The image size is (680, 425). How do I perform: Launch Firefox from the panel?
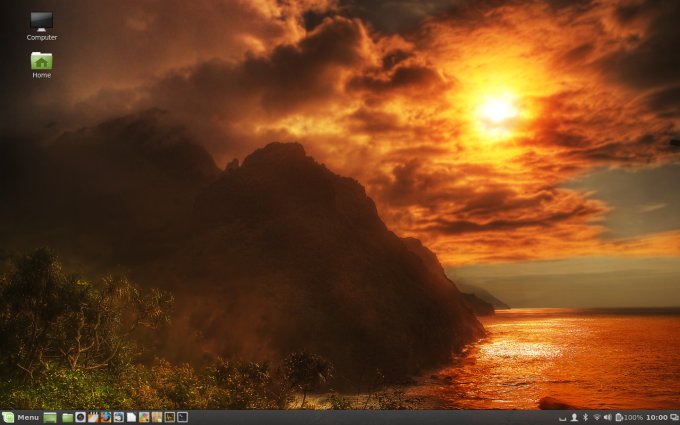106,417
